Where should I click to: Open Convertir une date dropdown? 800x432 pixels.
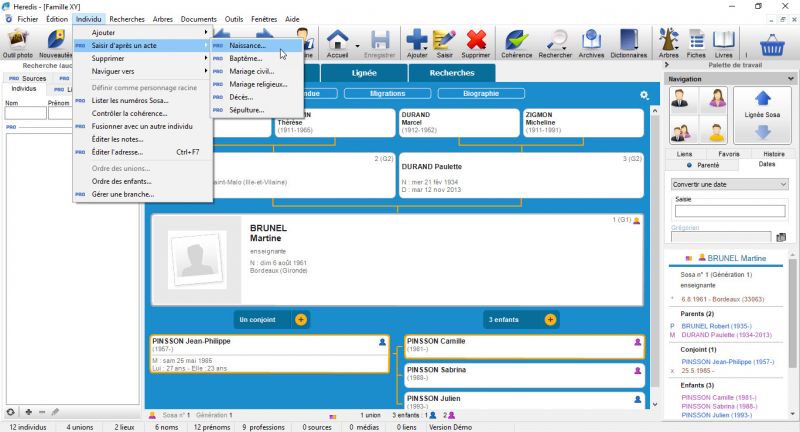730,184
